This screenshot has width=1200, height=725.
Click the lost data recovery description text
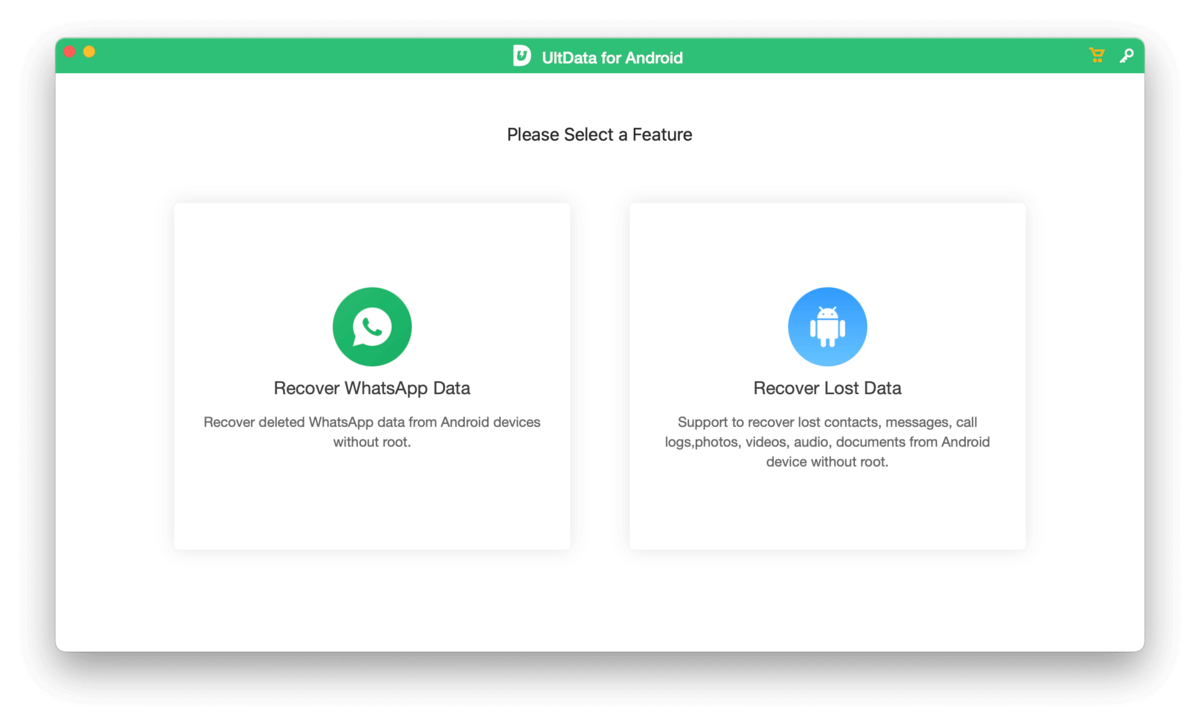tap(827, 442)
